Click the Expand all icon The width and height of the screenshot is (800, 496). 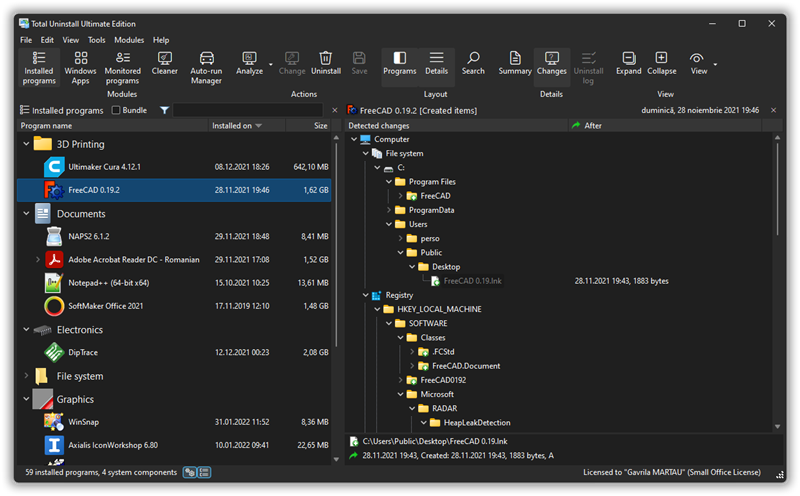pos(628,63)
